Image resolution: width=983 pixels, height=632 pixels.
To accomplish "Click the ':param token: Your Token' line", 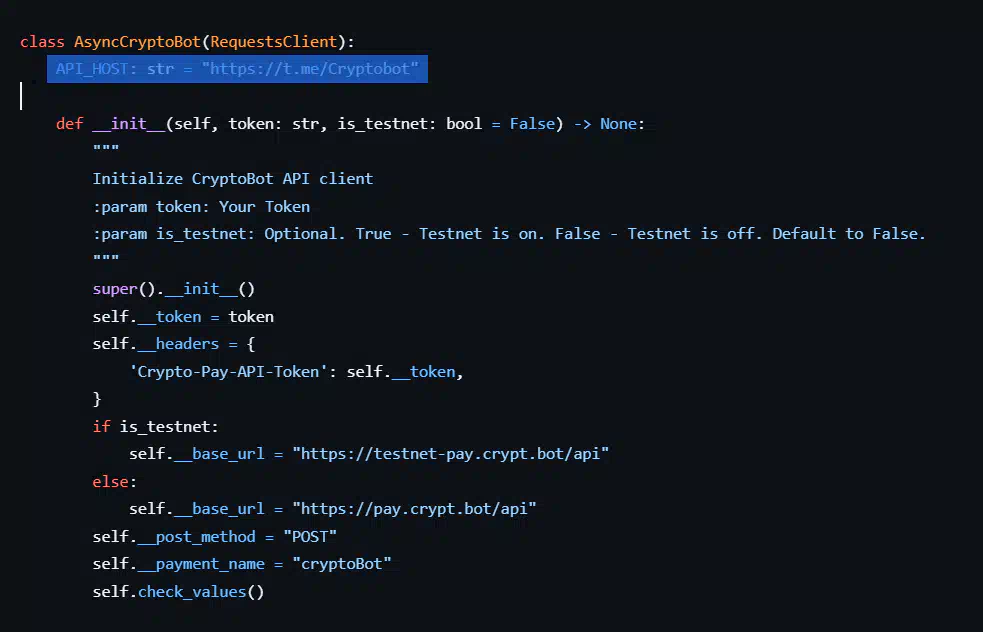I will pyautogui.click(x=201, y=207).
